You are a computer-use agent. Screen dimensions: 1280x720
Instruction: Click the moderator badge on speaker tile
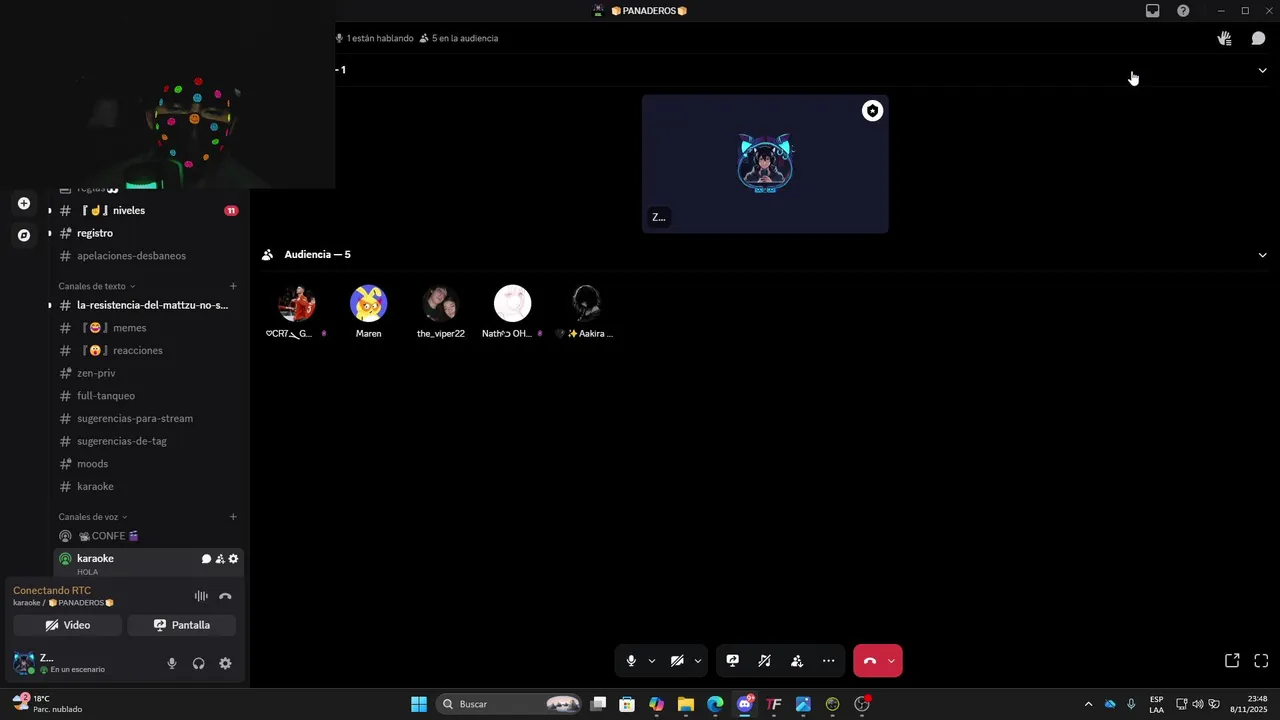click(872, 111)
